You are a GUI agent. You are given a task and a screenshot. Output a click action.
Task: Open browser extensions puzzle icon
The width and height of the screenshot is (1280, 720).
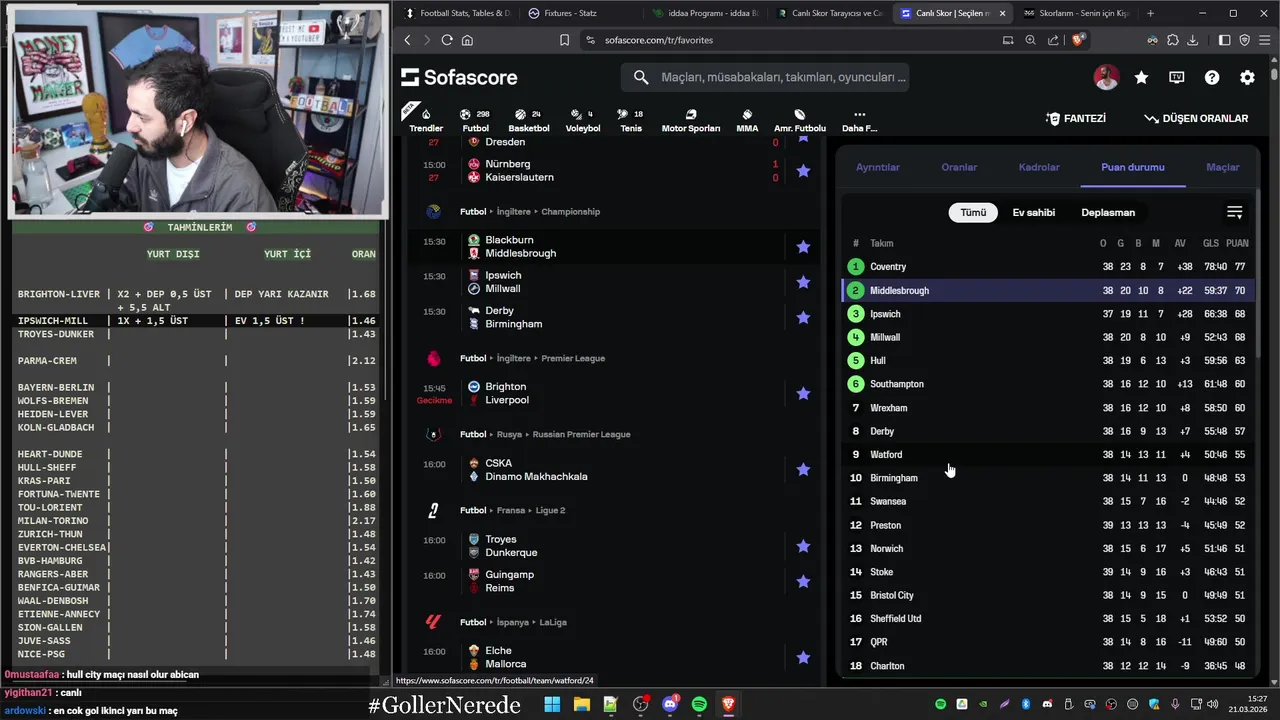pyautogui.click(x=1172, y=40)
